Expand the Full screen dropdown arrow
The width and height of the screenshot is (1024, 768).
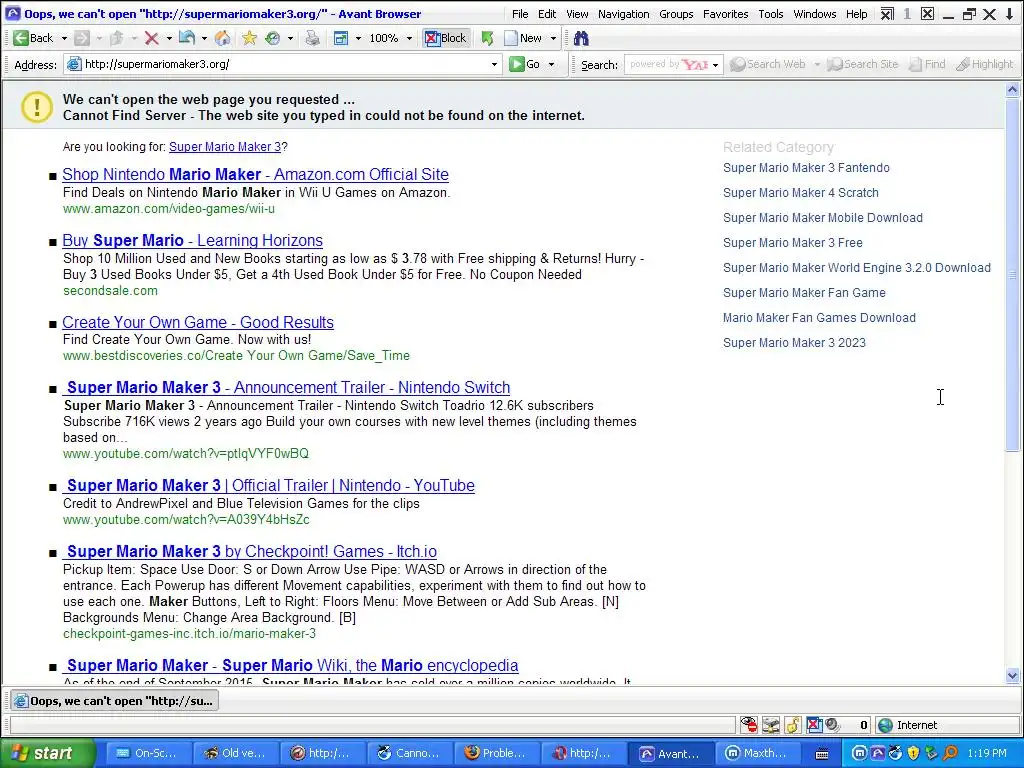pos(358,39)
